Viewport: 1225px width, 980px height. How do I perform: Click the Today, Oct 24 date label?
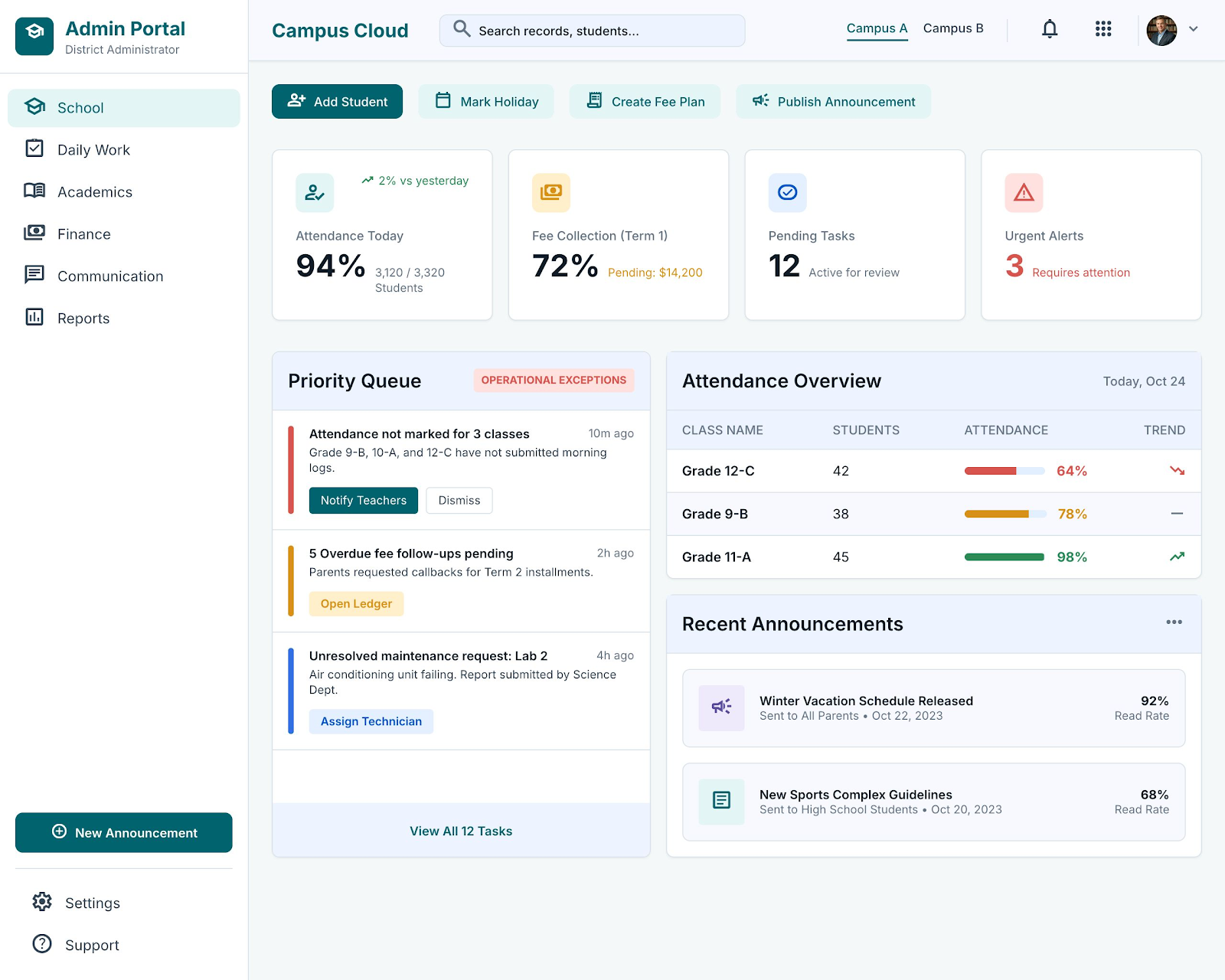[1144, 381]
